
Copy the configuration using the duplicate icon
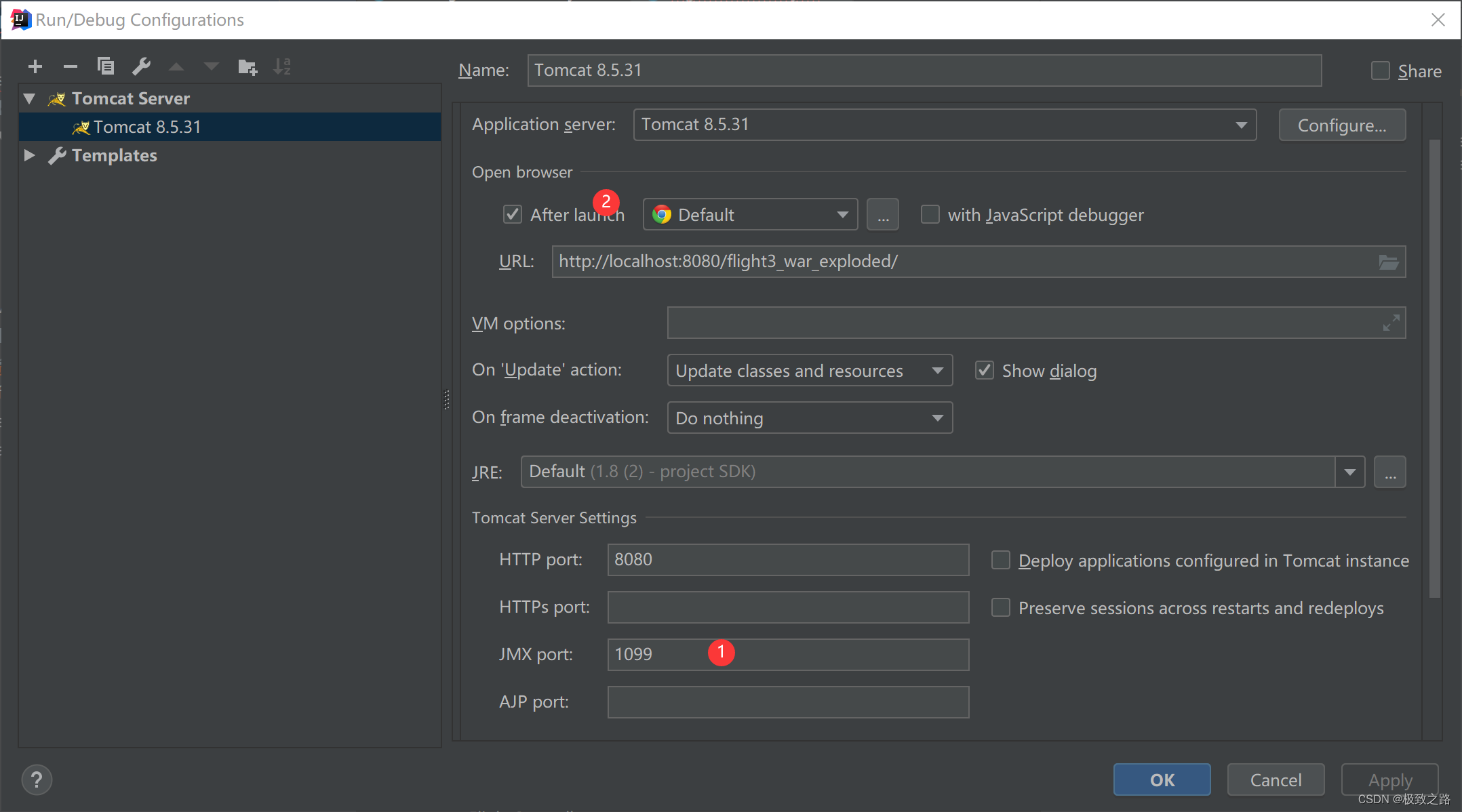click(x=106, y=66)
